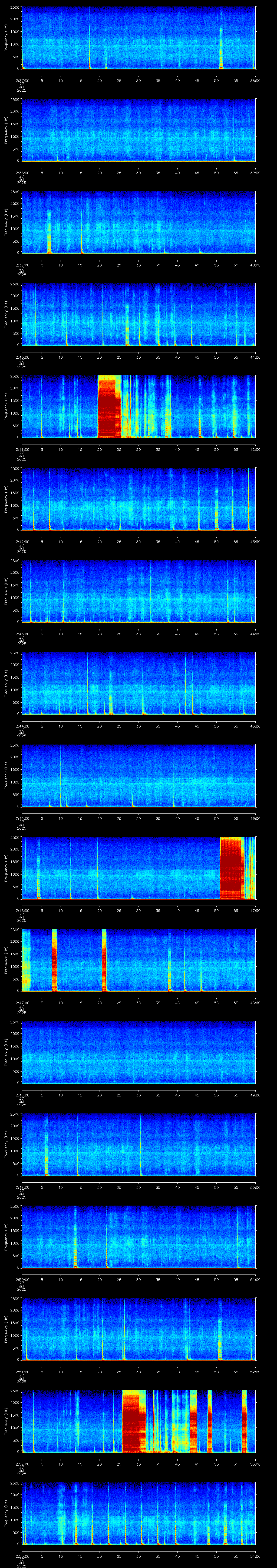Viewport: 277px width, 1568px height.
Task: Open the spectrogram panel starting at 2:44:00
Action: [139, 683]
